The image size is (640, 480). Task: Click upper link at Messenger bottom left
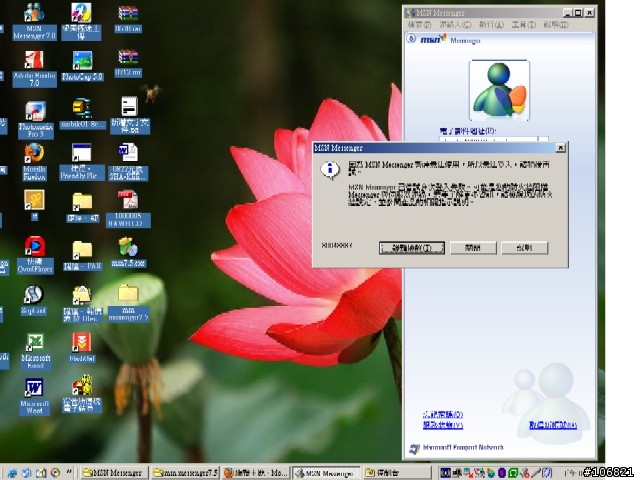click(443, 414)
